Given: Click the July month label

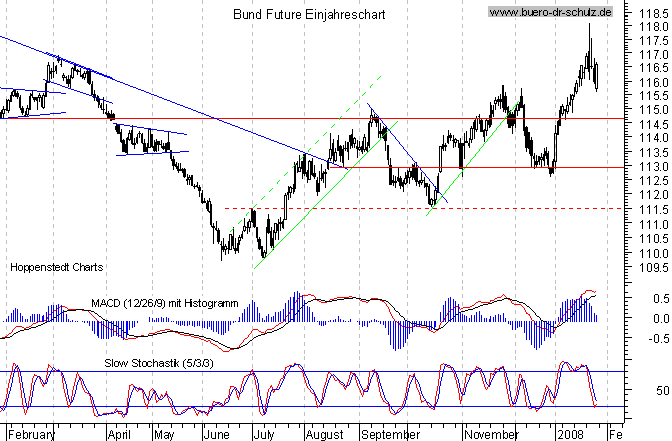Looking at the screenshot, I should click(x=264, y=434).
